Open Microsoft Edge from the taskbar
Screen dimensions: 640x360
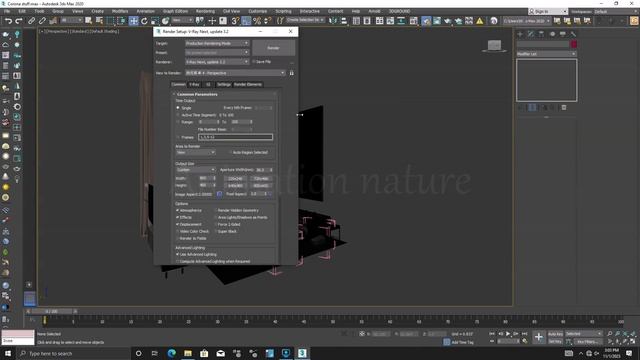[x=171, y=353]
